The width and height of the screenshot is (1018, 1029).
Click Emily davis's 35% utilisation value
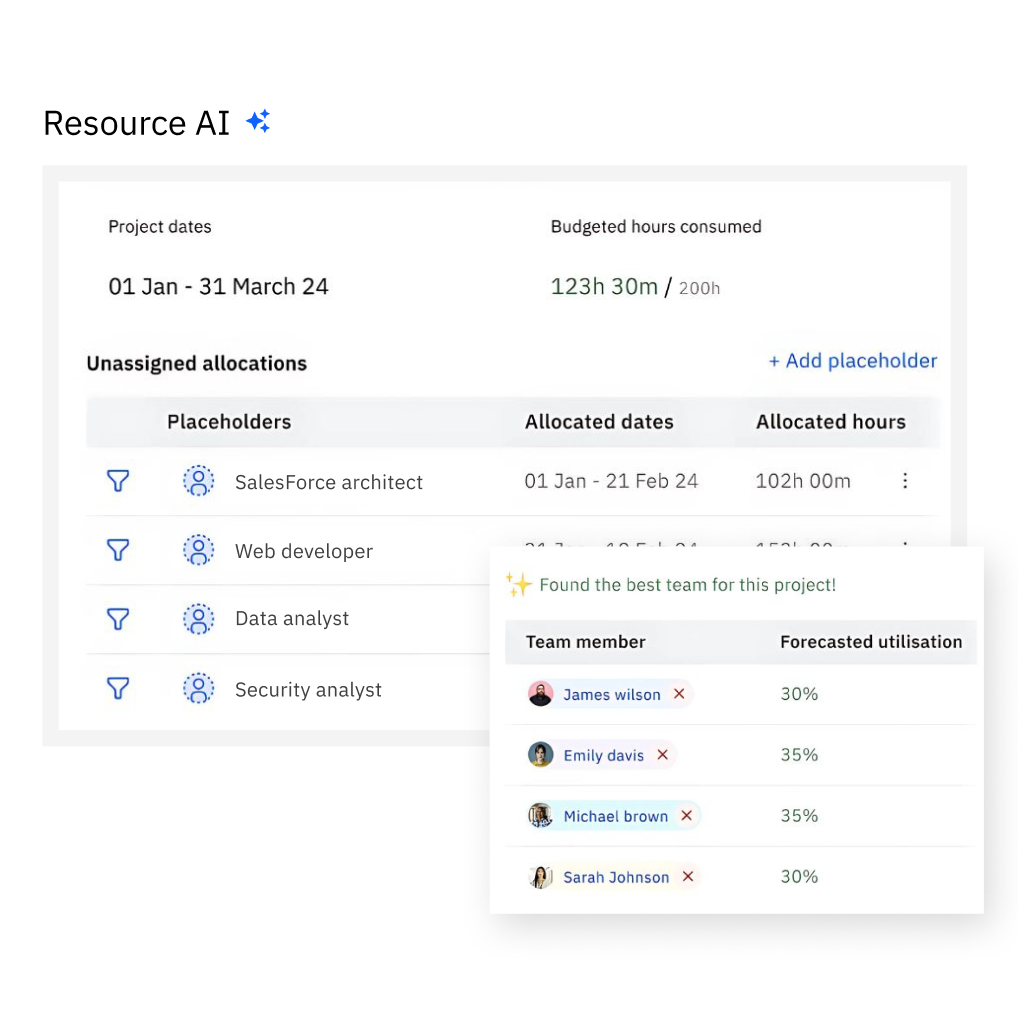799,755
